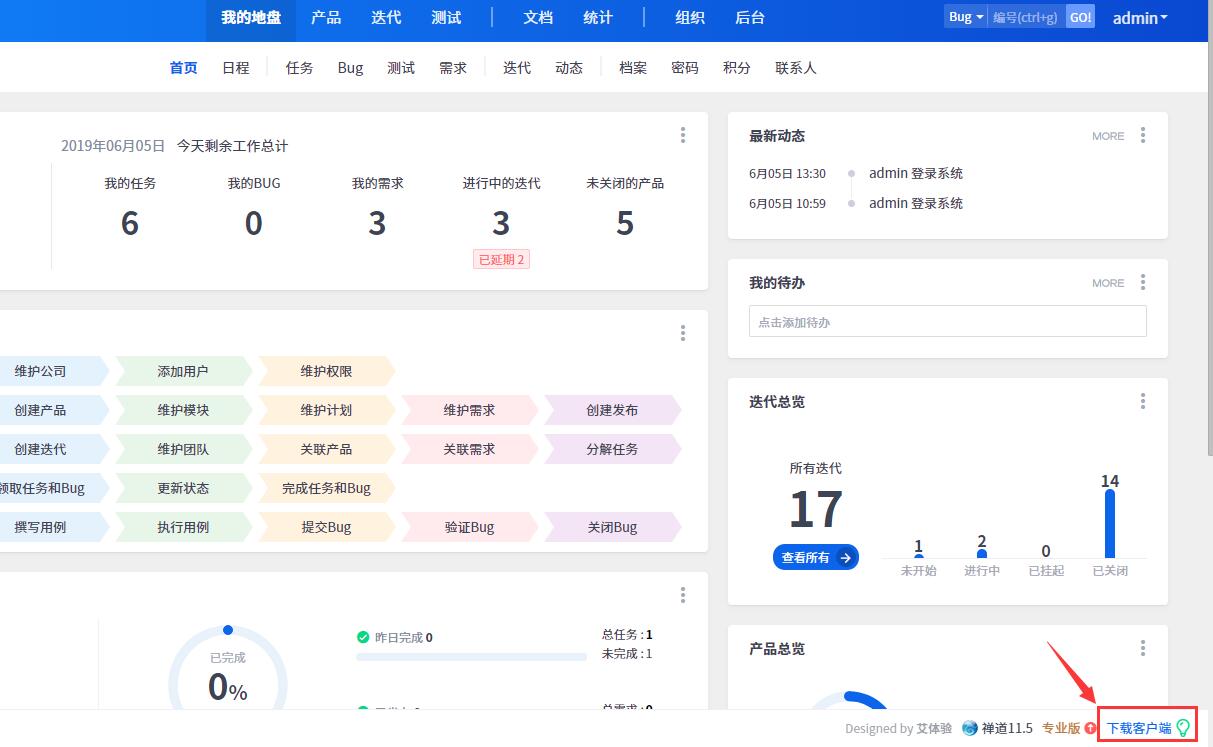Open the work summary panel three-dot menu

click(683, 136)
